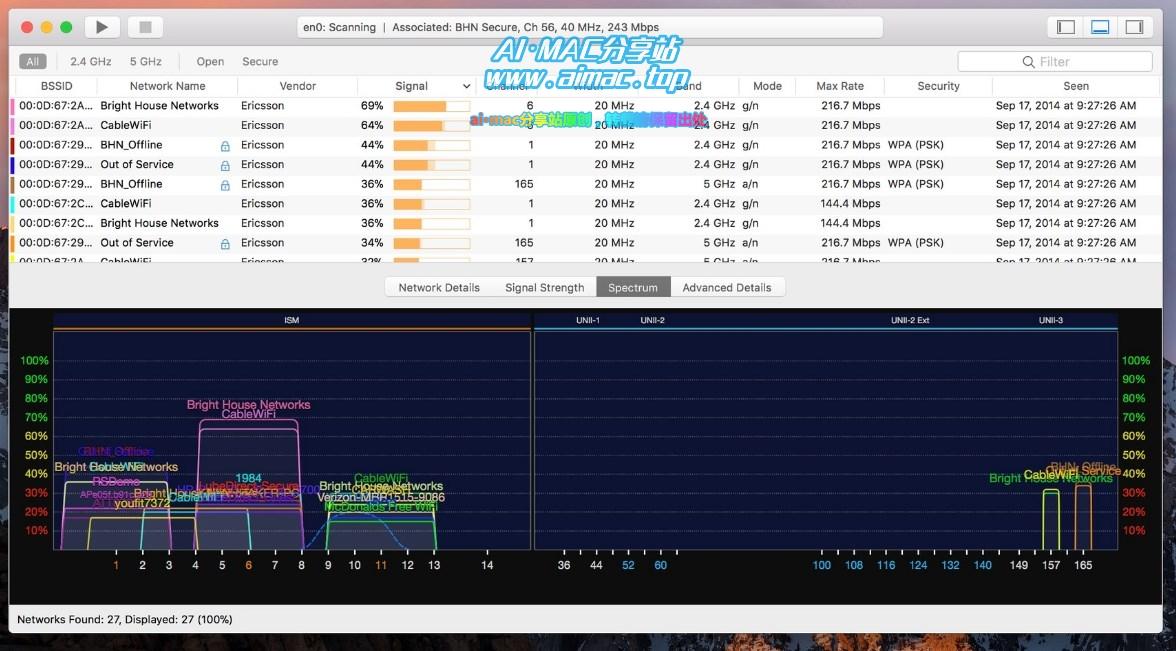1176x651 pixels.
Task: Click Verizon-MRR1515-9086 label in spectrum
Action: tap(381, 497)
